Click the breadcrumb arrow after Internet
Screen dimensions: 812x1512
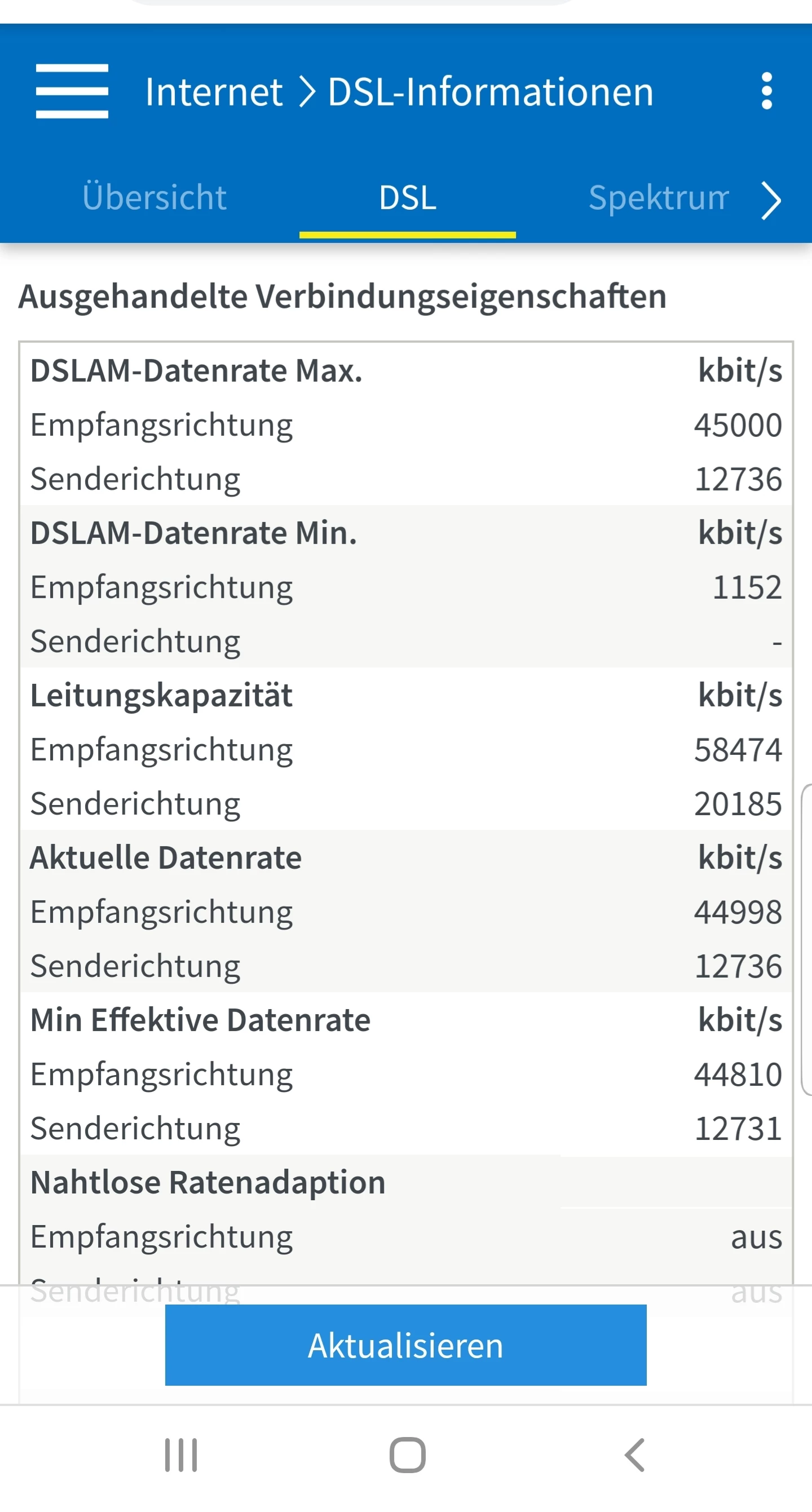tap(307, 92)
